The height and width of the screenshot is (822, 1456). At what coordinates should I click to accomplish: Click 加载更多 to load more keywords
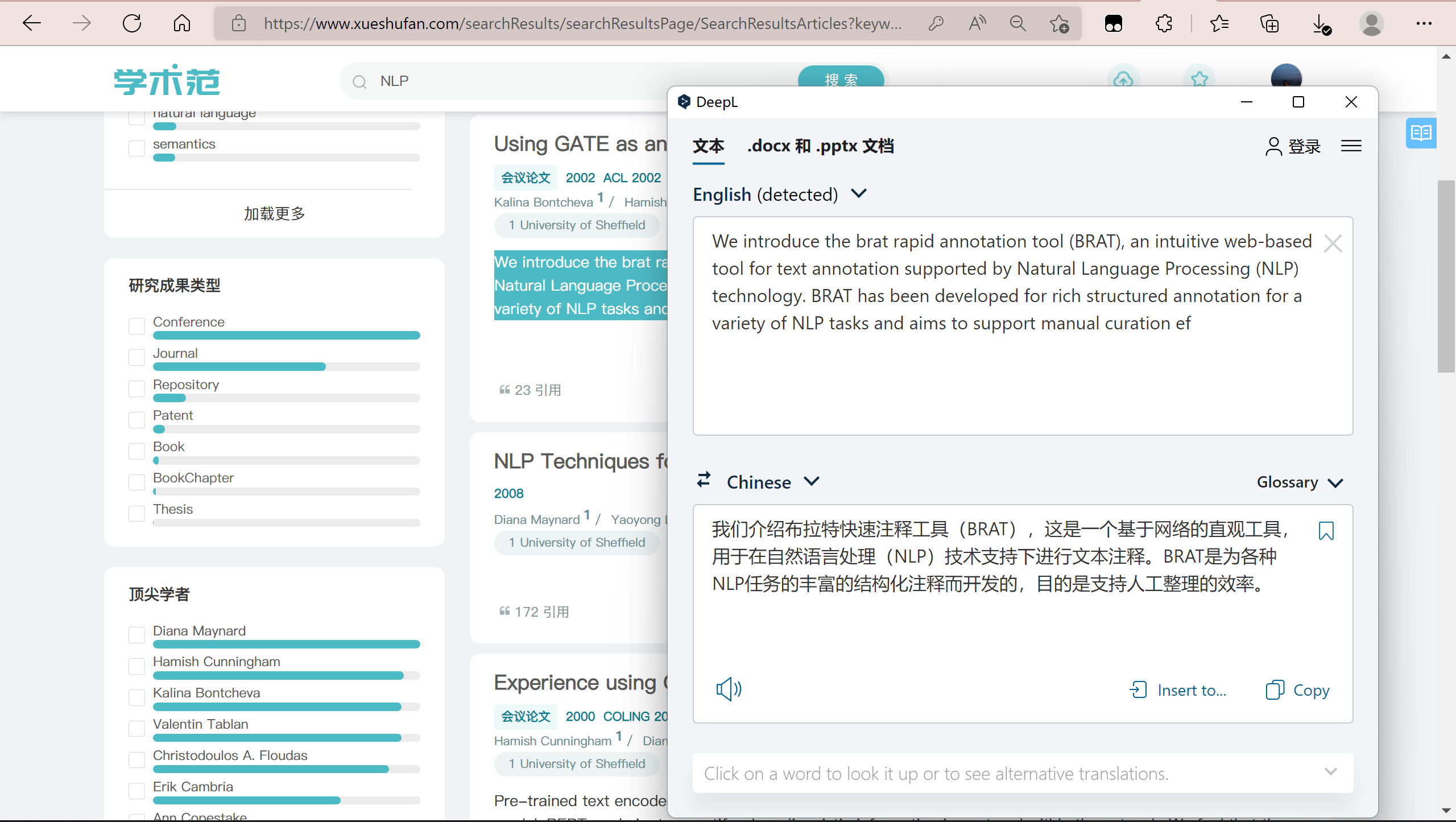[x=274, y=213]
